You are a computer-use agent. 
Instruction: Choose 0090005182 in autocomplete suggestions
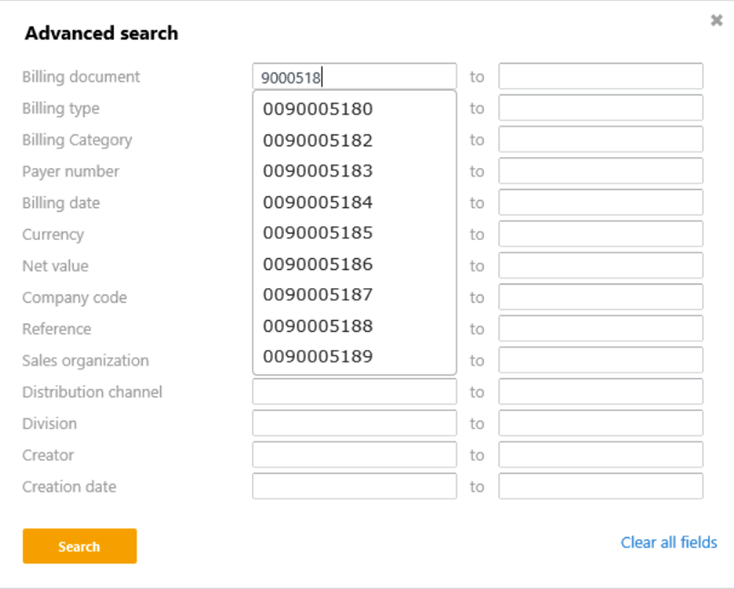[x=318, y=141]
